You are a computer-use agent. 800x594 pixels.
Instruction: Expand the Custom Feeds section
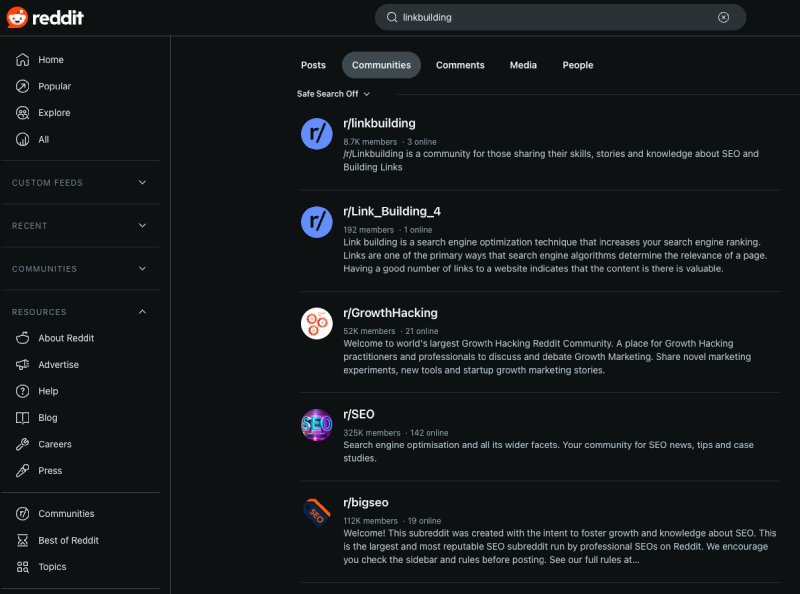pyautogui.click(x=80, y=183)
